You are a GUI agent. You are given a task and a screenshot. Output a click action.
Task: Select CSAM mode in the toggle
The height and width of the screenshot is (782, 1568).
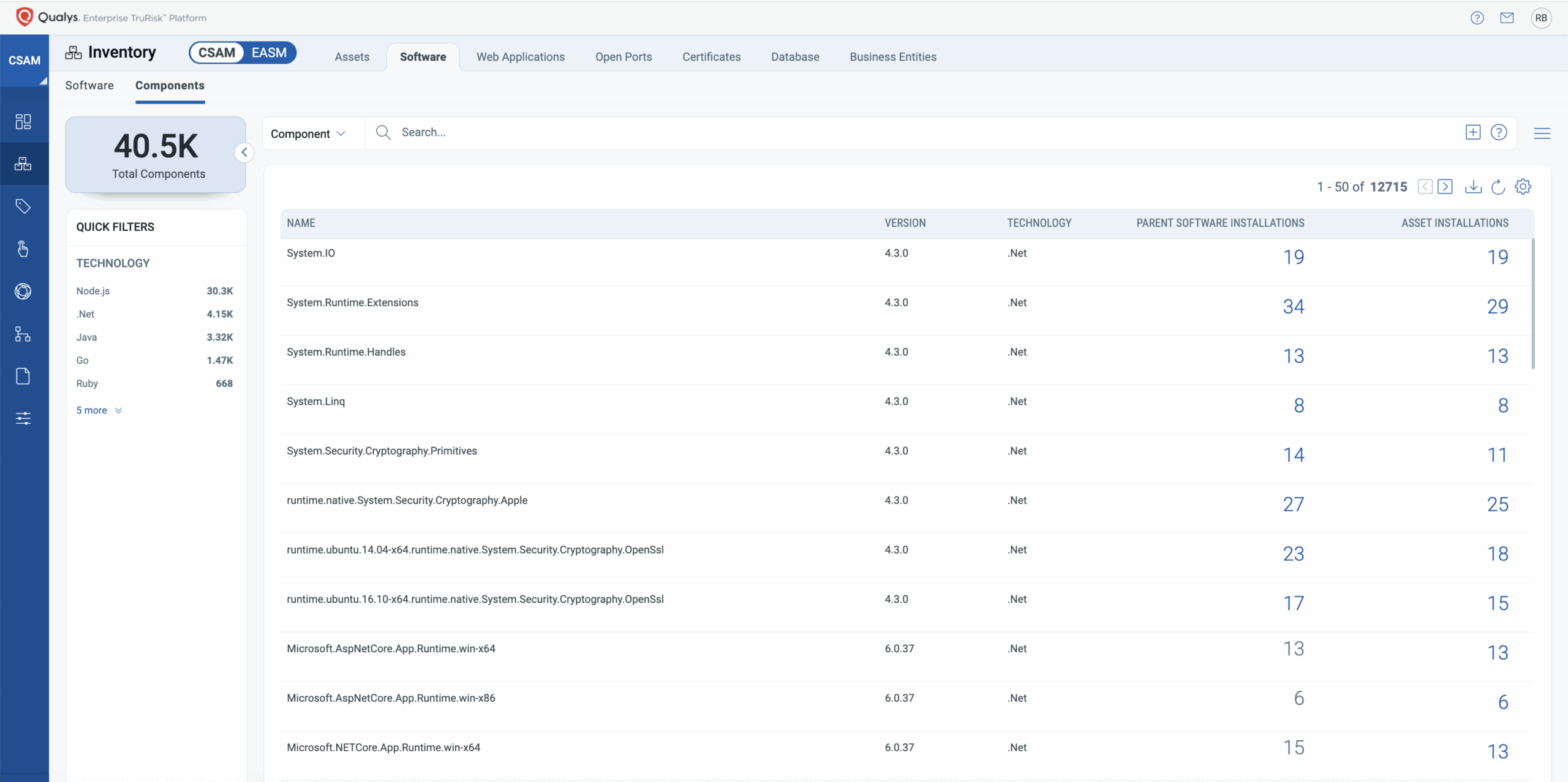click(217, 53)
